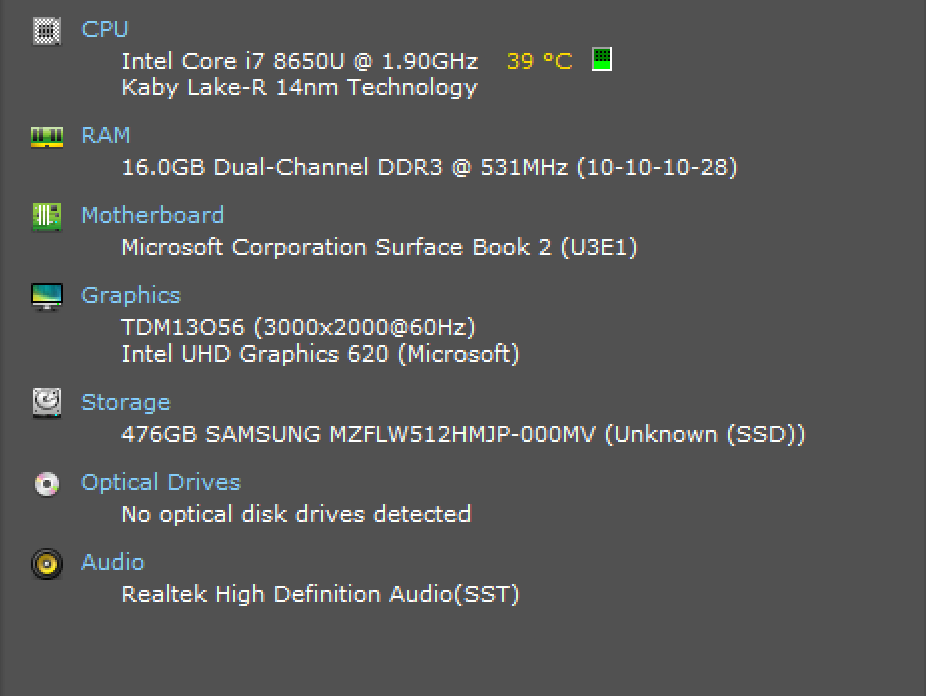Click the RAM memory stick icon
Viewport: 926px width, 696px height.
pyautogui.click(x=47, y=137)
